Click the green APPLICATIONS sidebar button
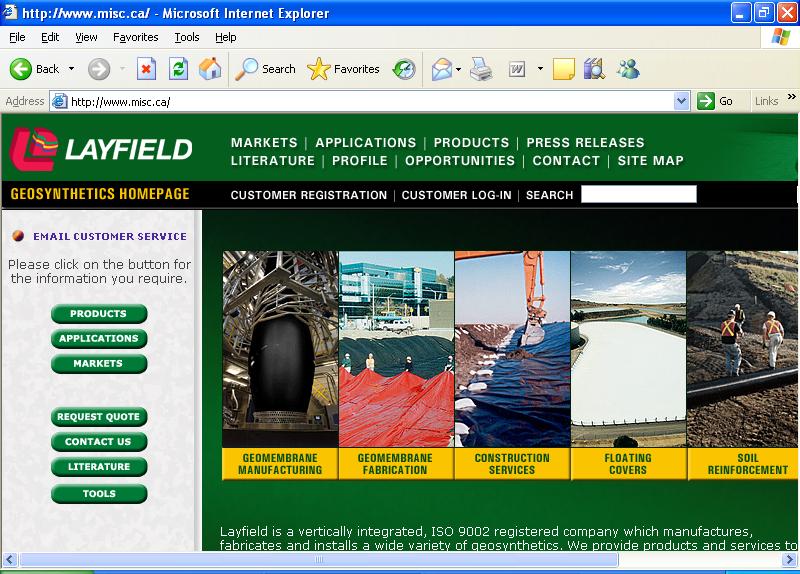Viewport: 800px width, 574px height. (99, 339)
